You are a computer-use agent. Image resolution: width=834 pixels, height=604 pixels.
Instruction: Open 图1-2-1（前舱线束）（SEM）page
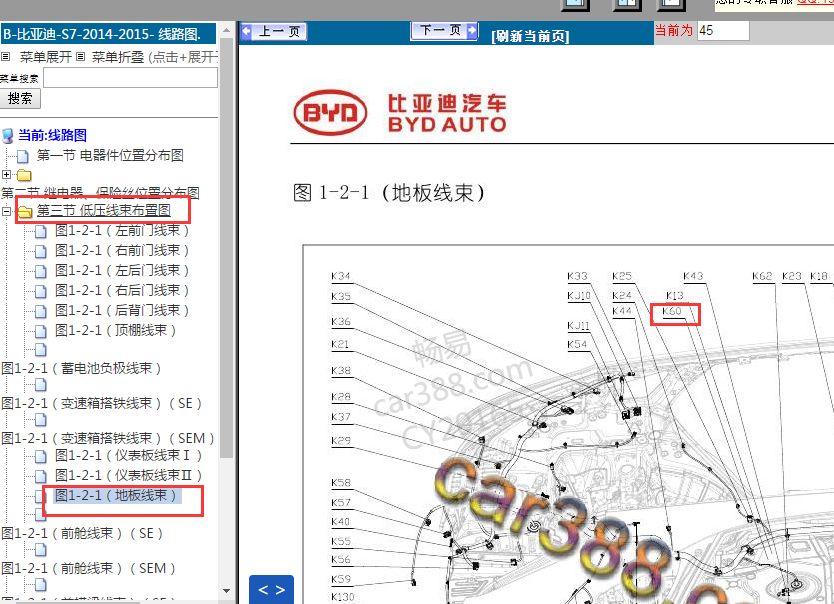pyautogui.click(x=88, y=568)
